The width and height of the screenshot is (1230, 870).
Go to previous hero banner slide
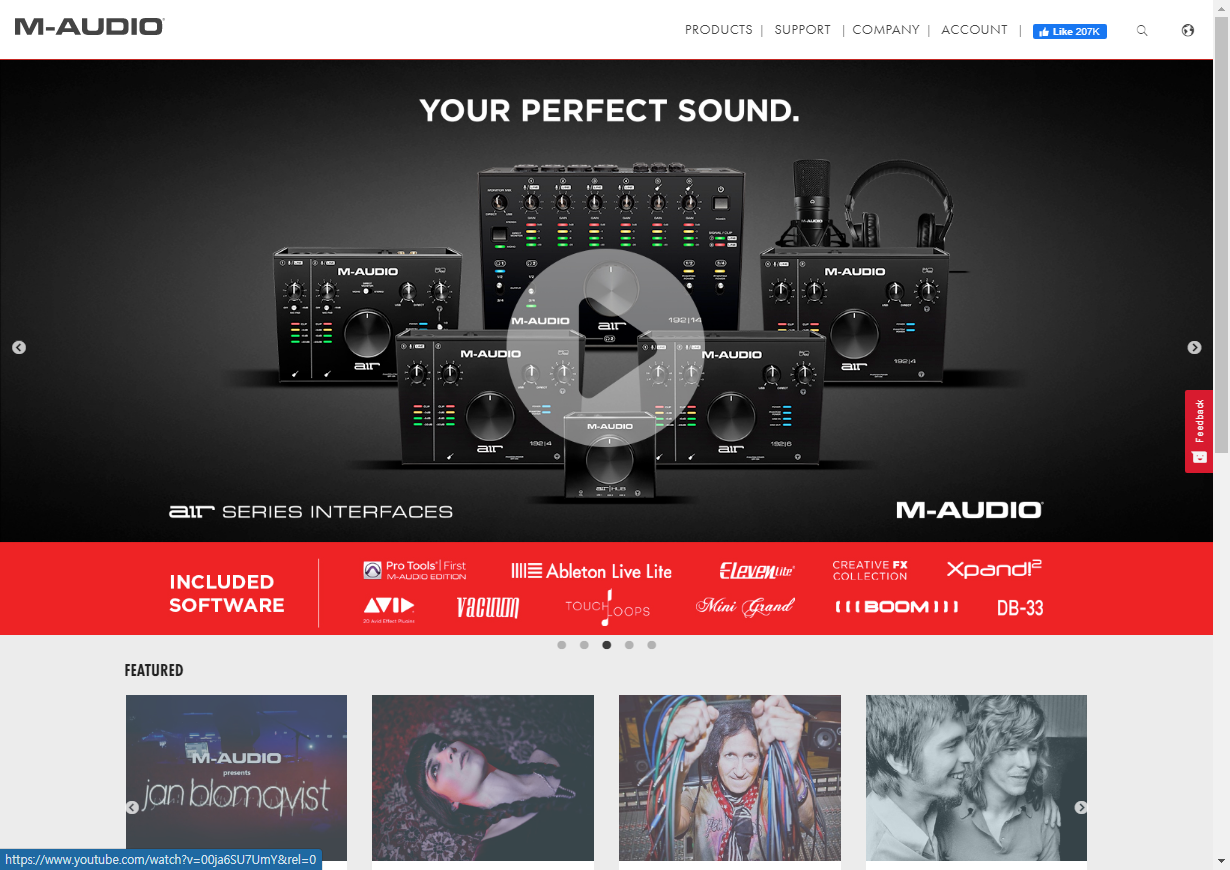pos(18,347)
